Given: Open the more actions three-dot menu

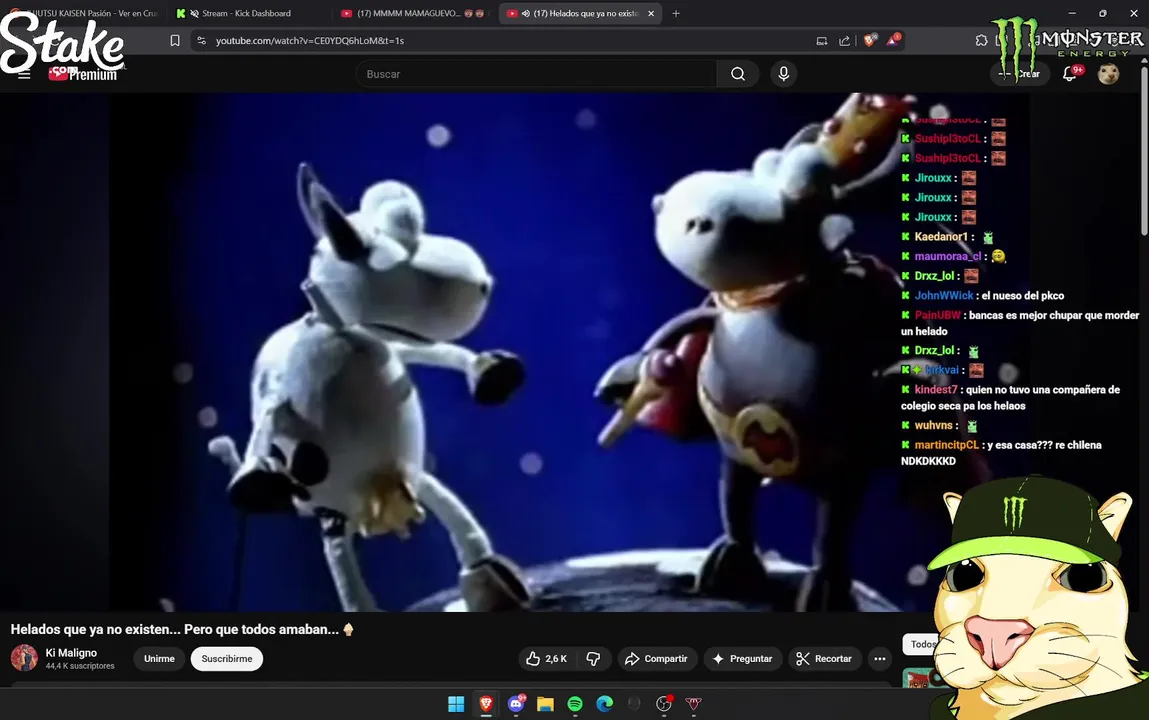Looking at the screenshot, I should coord(879,658).
